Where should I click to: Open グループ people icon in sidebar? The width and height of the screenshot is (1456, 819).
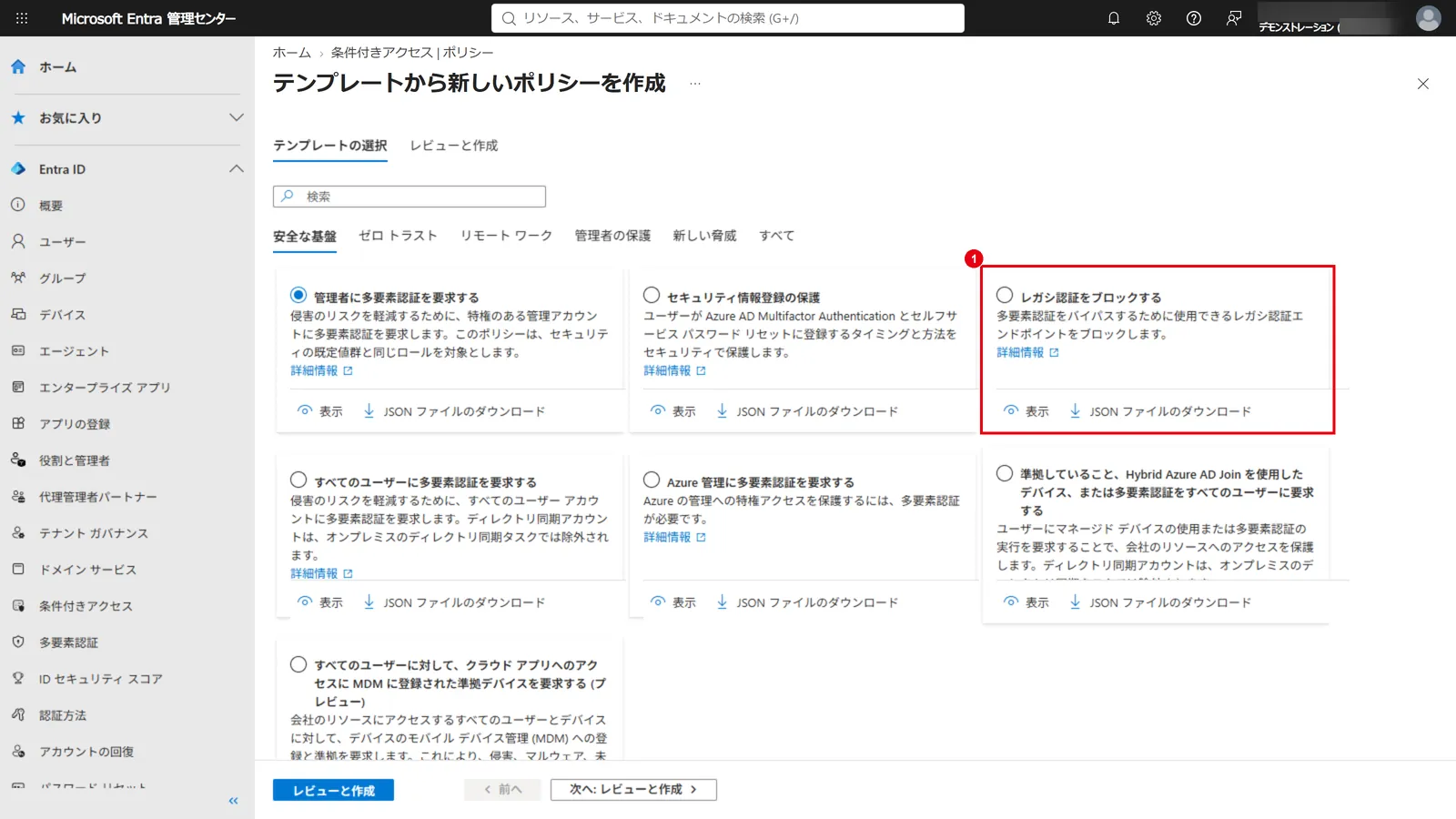tap(18, 278)
